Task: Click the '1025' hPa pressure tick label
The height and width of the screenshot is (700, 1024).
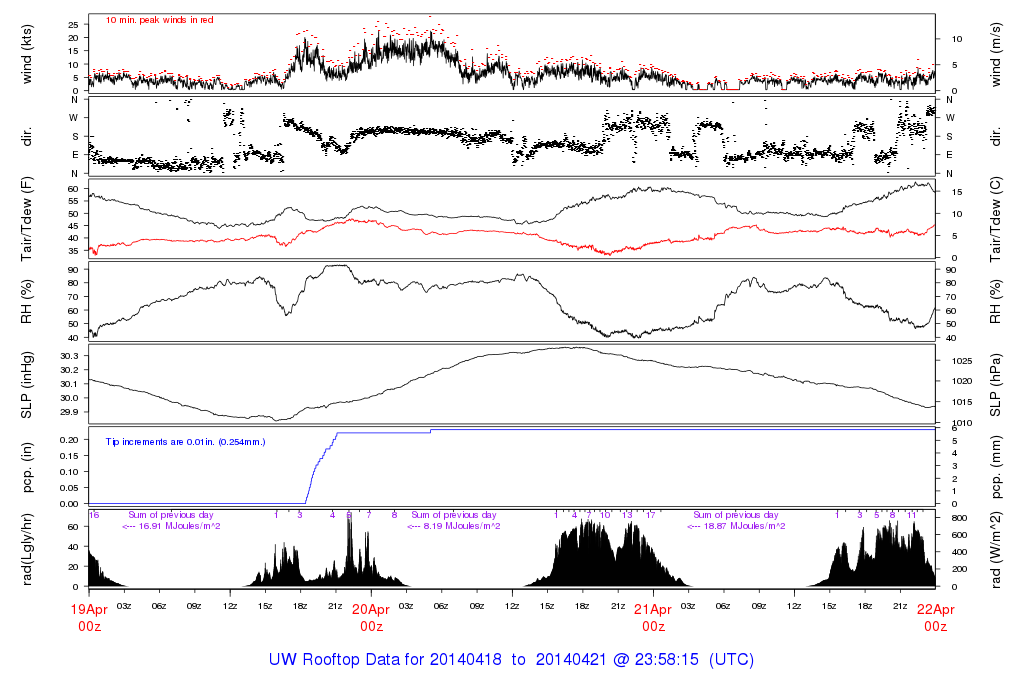Action: click(962, 361)
